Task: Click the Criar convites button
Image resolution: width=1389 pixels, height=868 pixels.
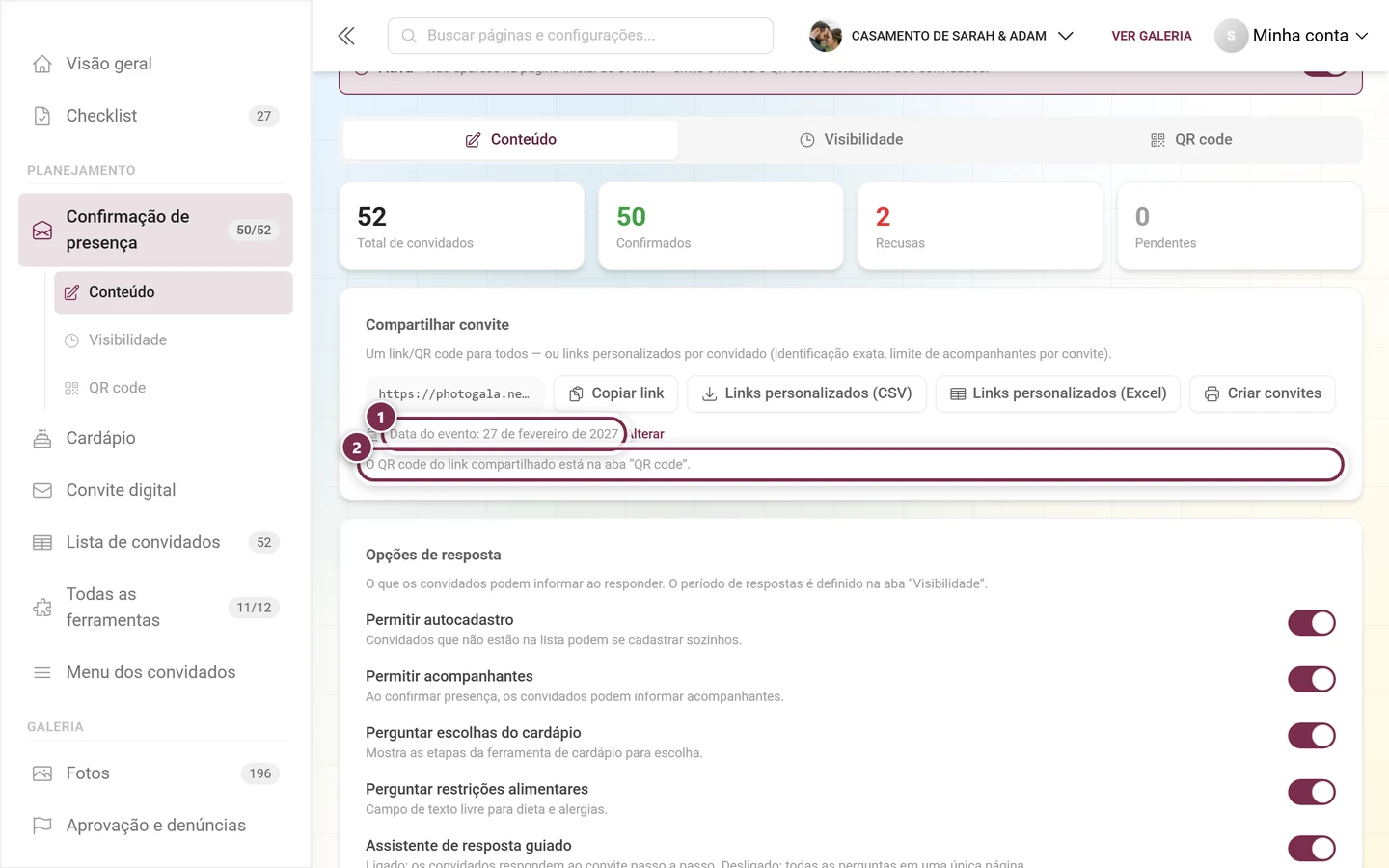Action: pos(1263,393)
